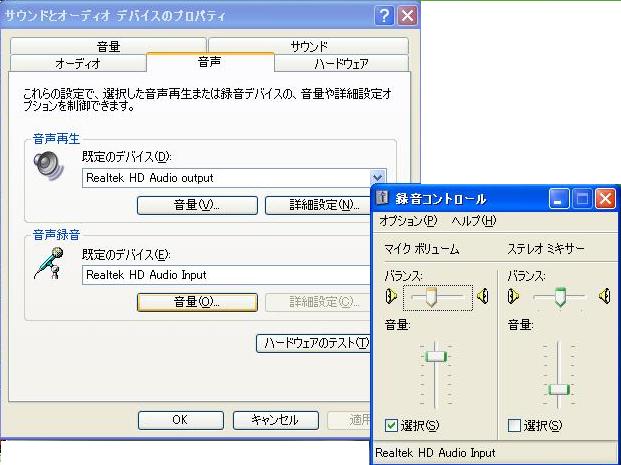621x465 pixels.
Task: Click the speaker icon in 音声再生 group
Action: pyautogui.click(x=49, y=165)
